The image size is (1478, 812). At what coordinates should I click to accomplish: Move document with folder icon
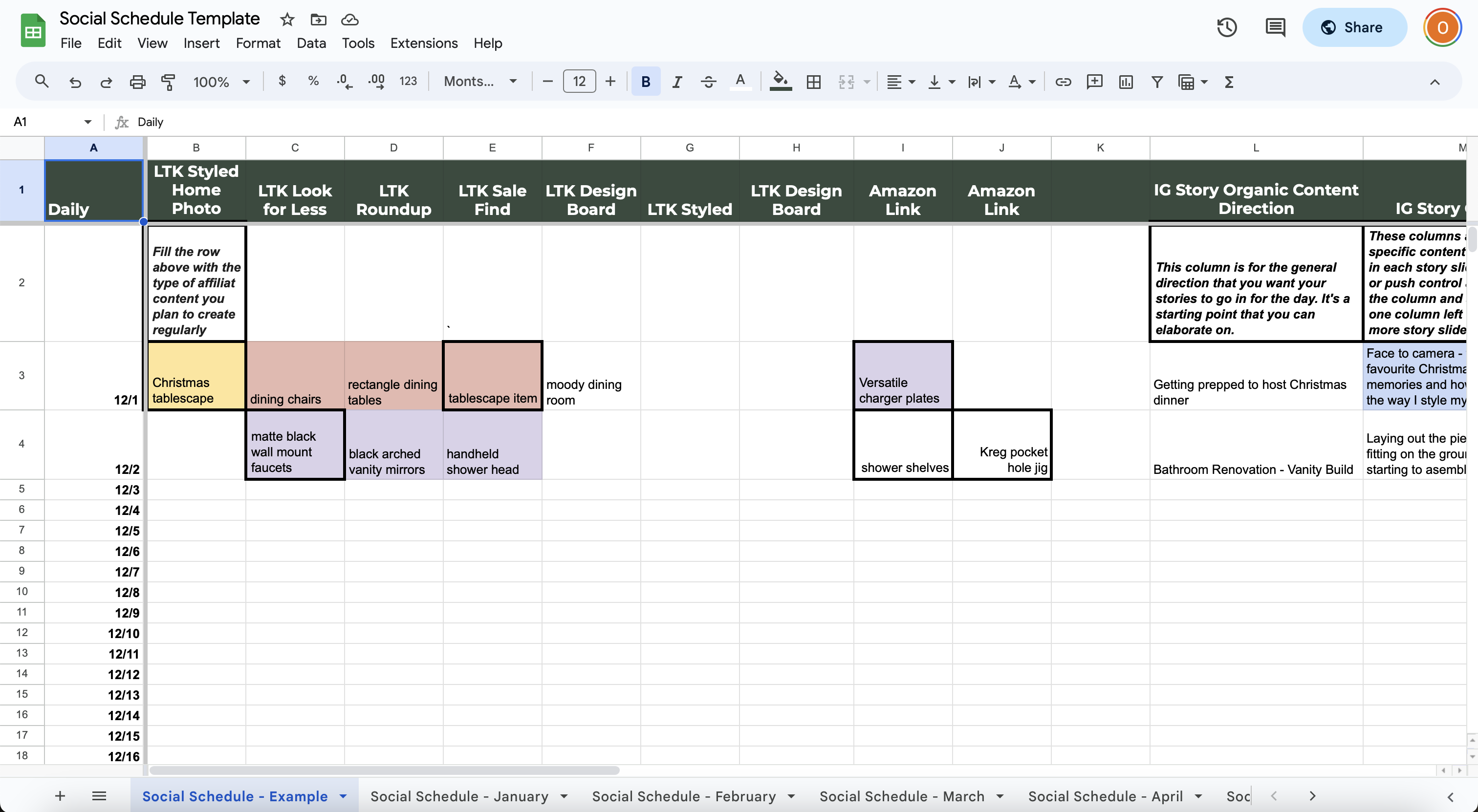point(318,20)
